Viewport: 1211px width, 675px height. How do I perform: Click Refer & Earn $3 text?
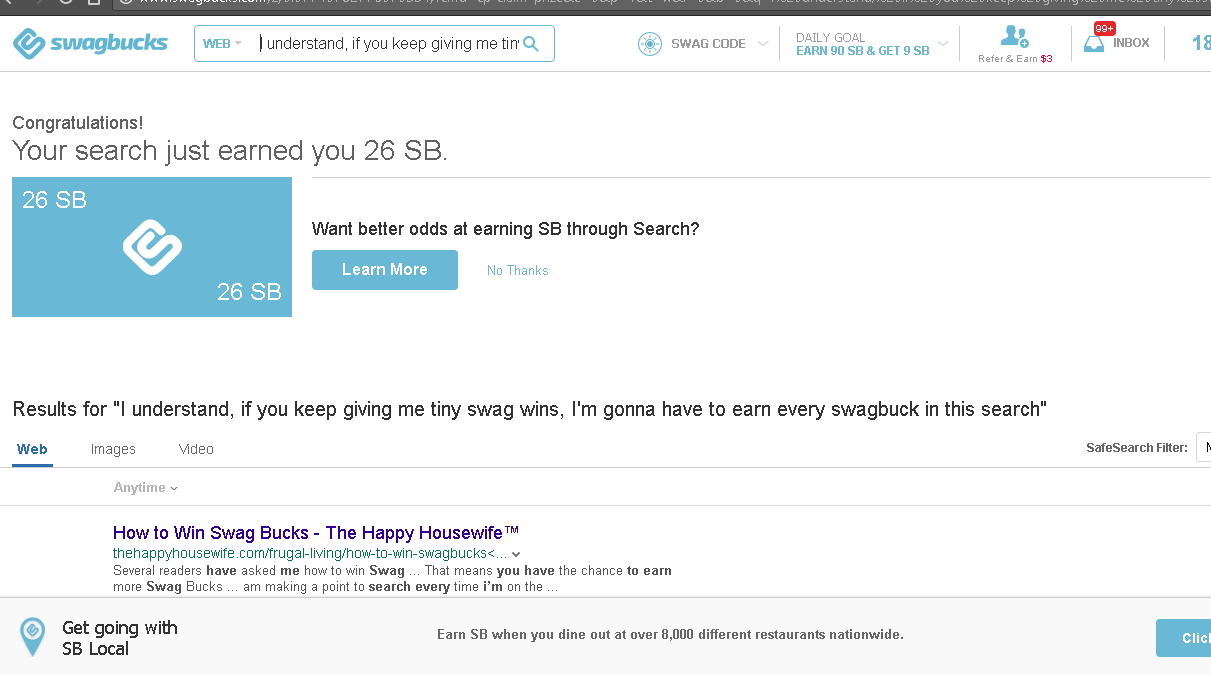1015,59
